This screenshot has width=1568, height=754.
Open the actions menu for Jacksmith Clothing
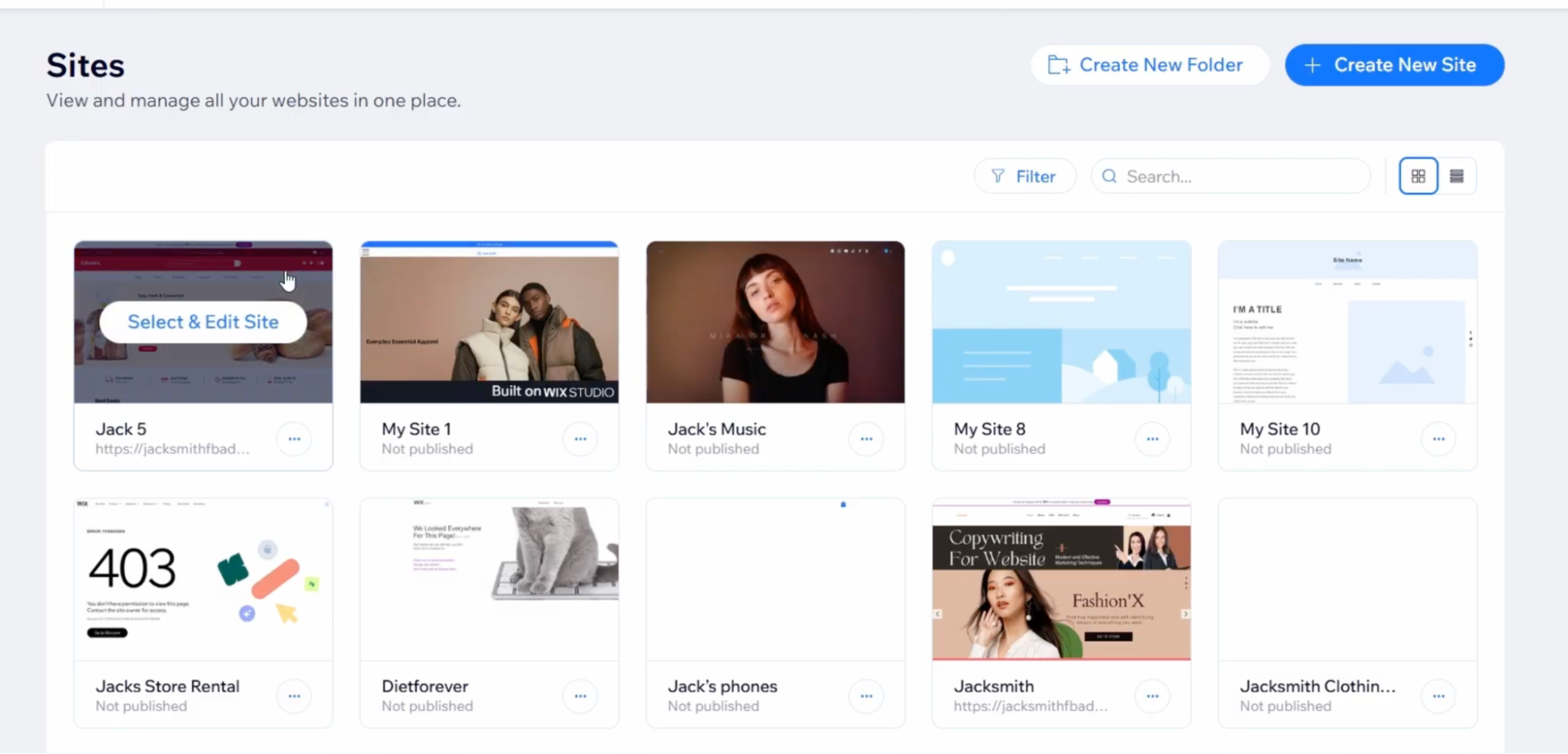(1438, 696)
